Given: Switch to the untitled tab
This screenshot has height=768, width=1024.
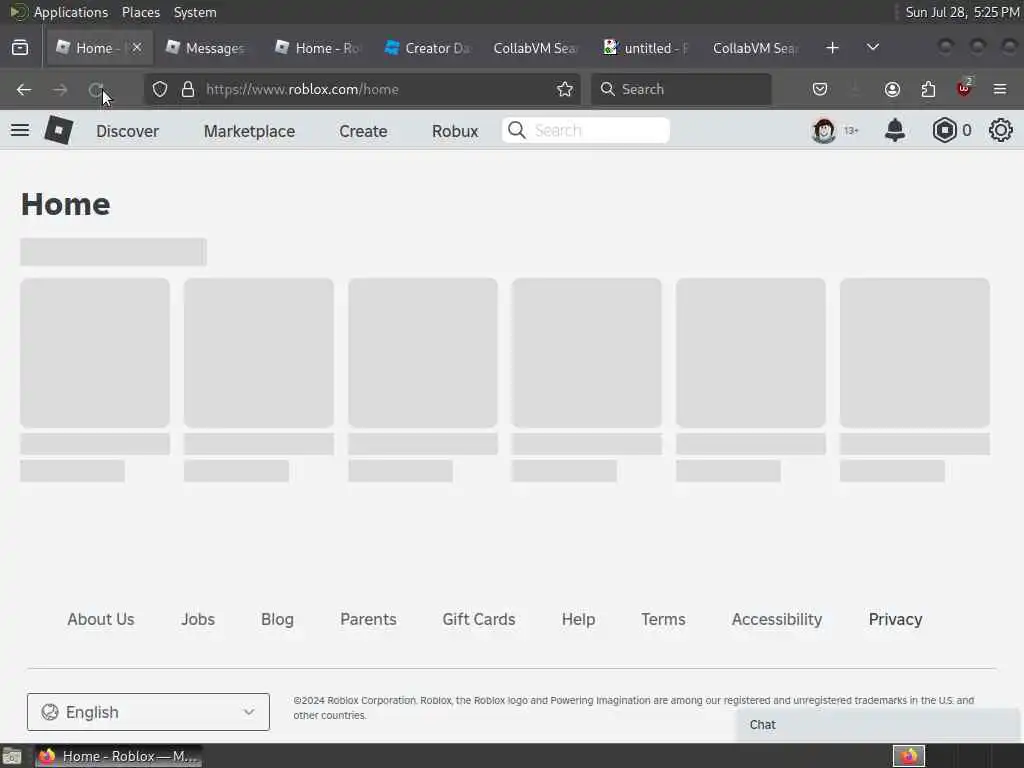Looking at the screenshot, I should click(x=647, y=48).
